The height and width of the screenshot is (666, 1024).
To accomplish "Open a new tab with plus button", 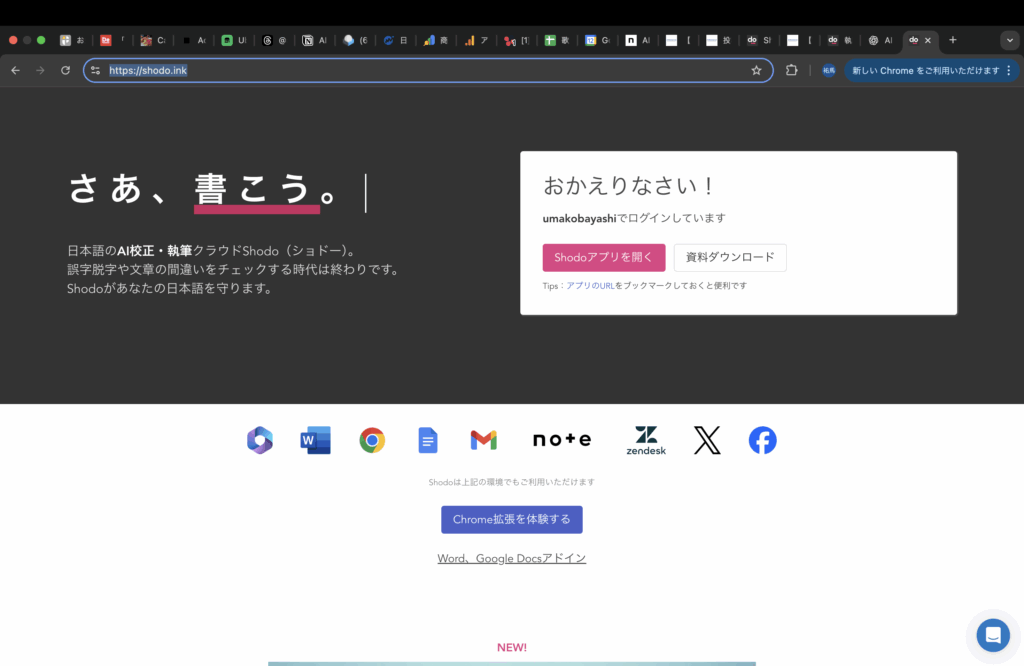I will [x=952, y=40].
